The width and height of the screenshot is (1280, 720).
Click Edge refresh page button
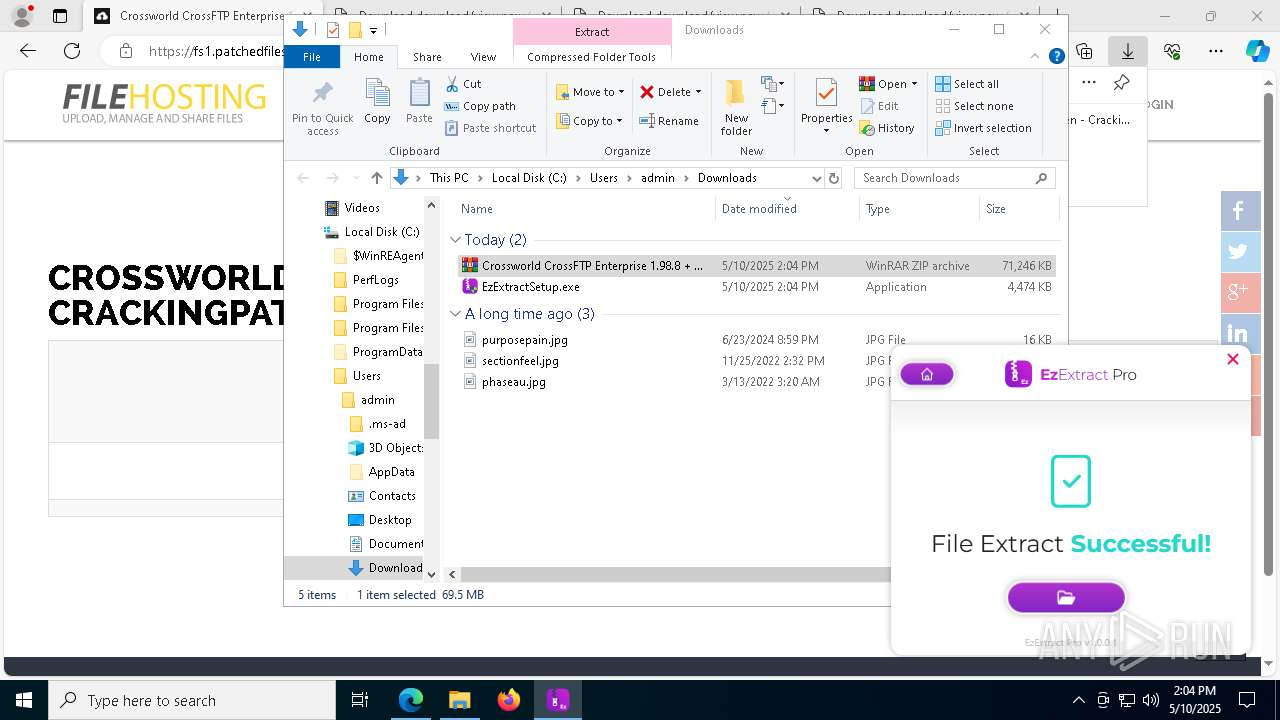coord(72,50)
